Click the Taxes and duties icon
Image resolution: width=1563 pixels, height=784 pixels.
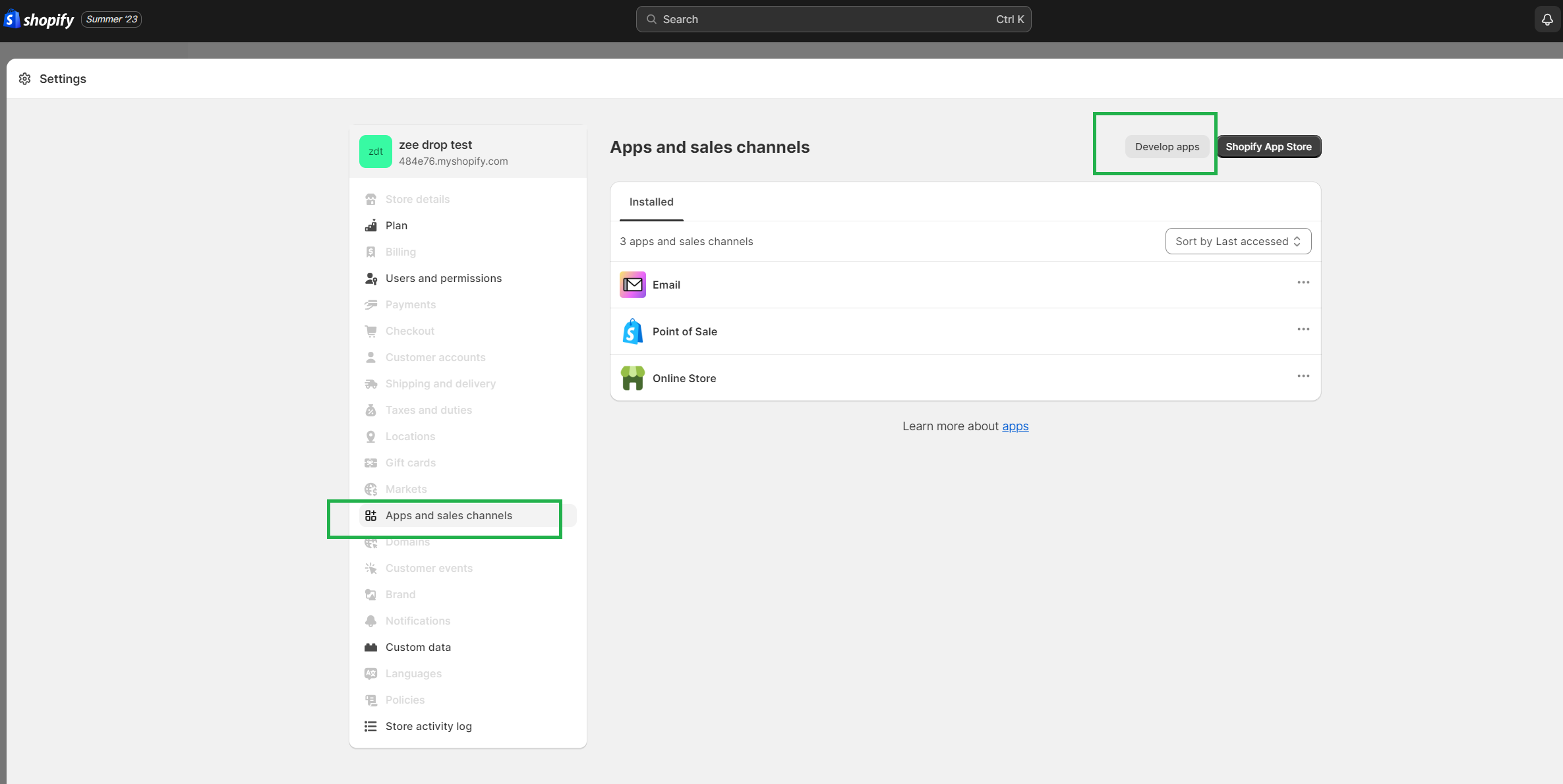[x=371, y=410]
